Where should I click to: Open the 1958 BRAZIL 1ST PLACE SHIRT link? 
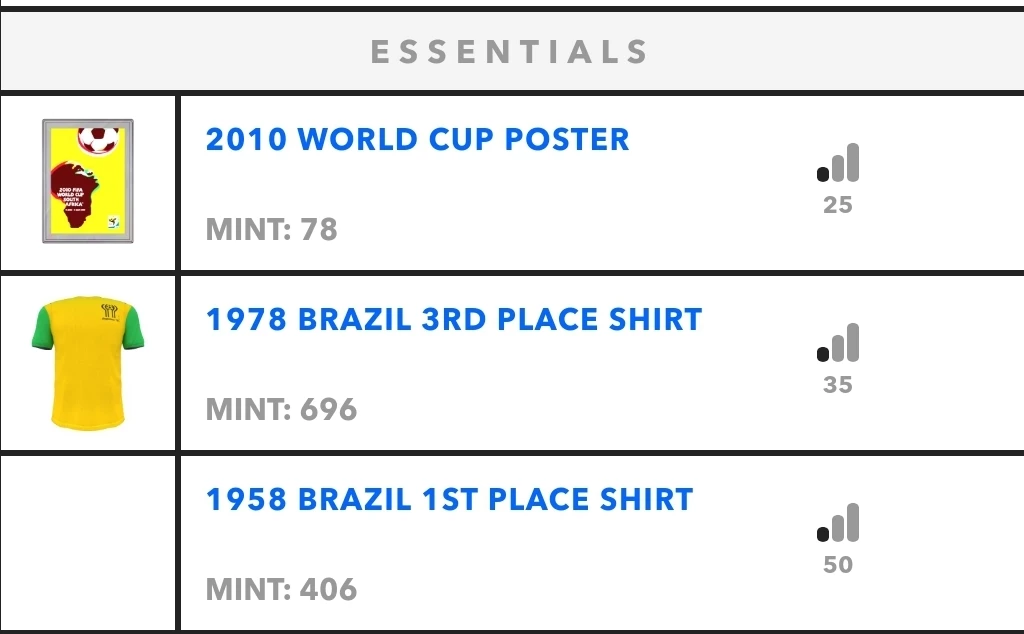point(449,499)
